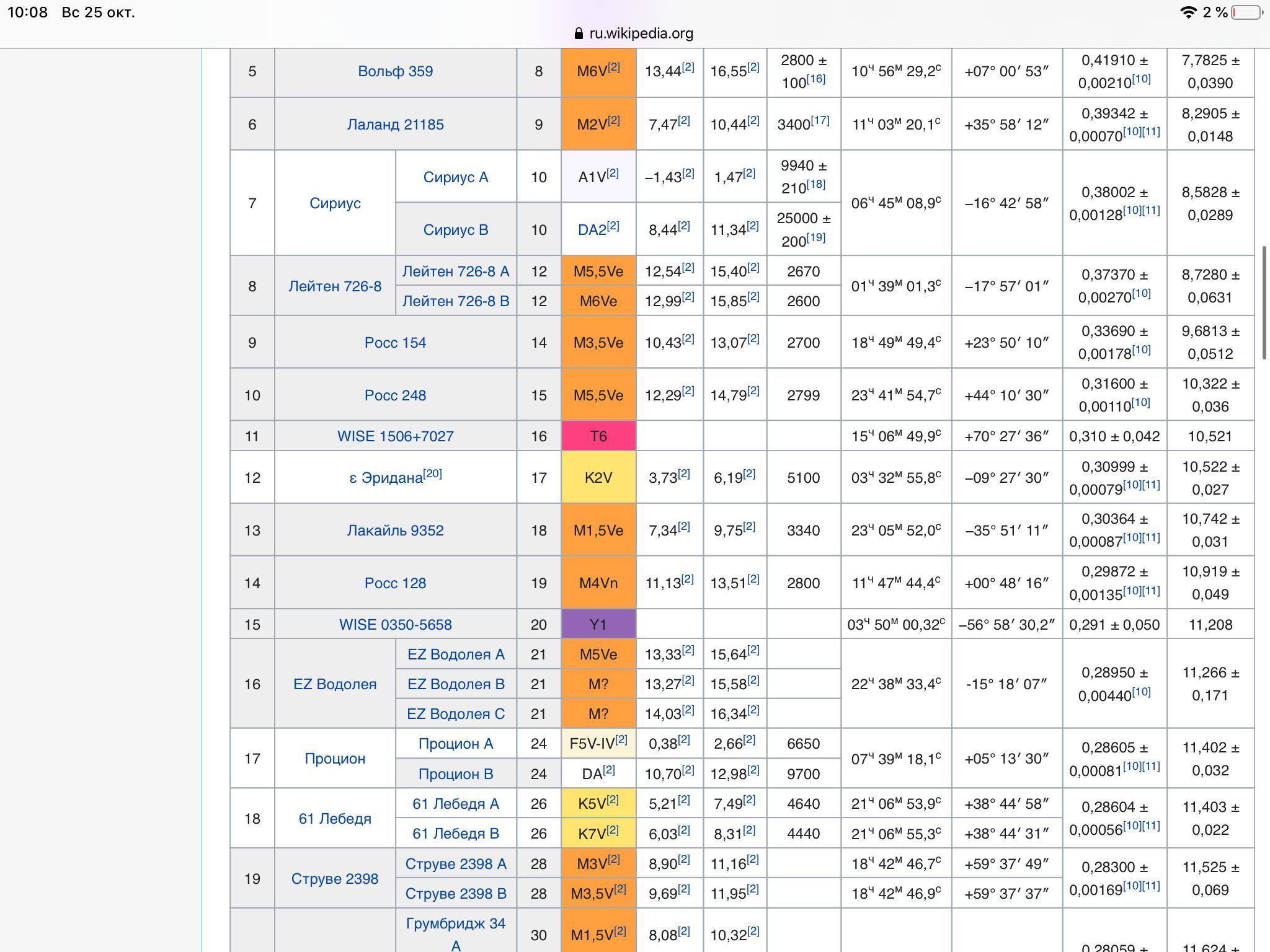Tap the purple Y1 spectral class cell
The width and height of the screenshot is (1270, 952).
(x=598, y=625)
